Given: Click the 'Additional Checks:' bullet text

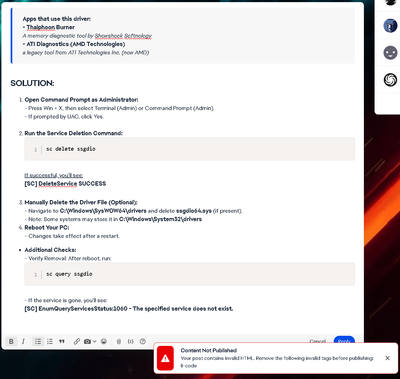Looking at the screenshot, I should coord(50,250).
